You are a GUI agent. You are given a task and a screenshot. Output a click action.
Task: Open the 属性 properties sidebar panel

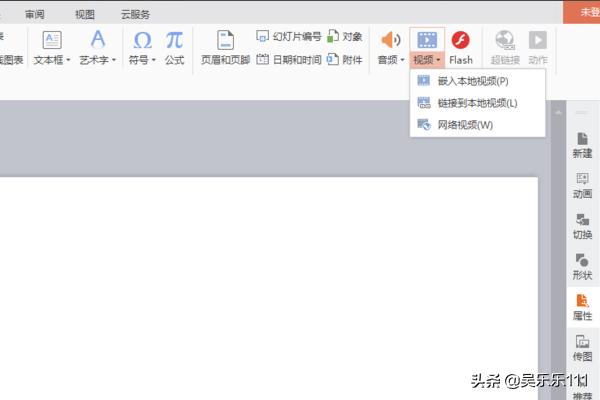pos(582,308)
